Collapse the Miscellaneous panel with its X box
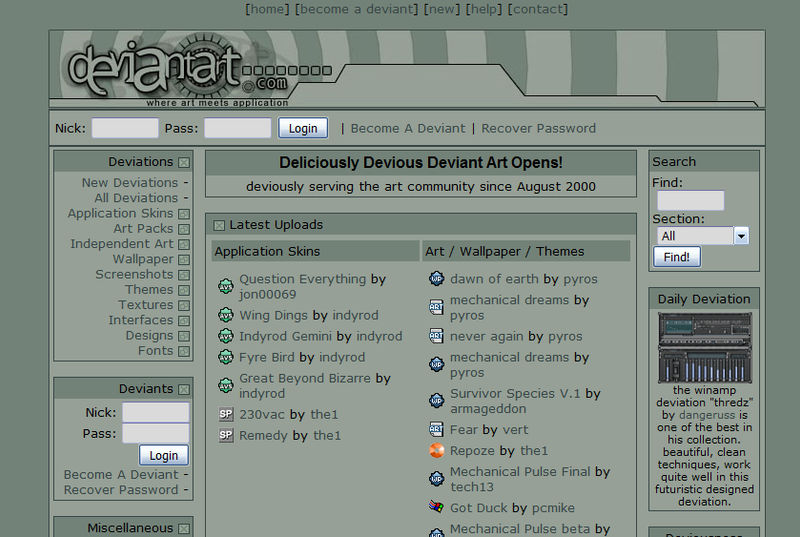Viewport: 800px width, 537px height. coord(184,529)
